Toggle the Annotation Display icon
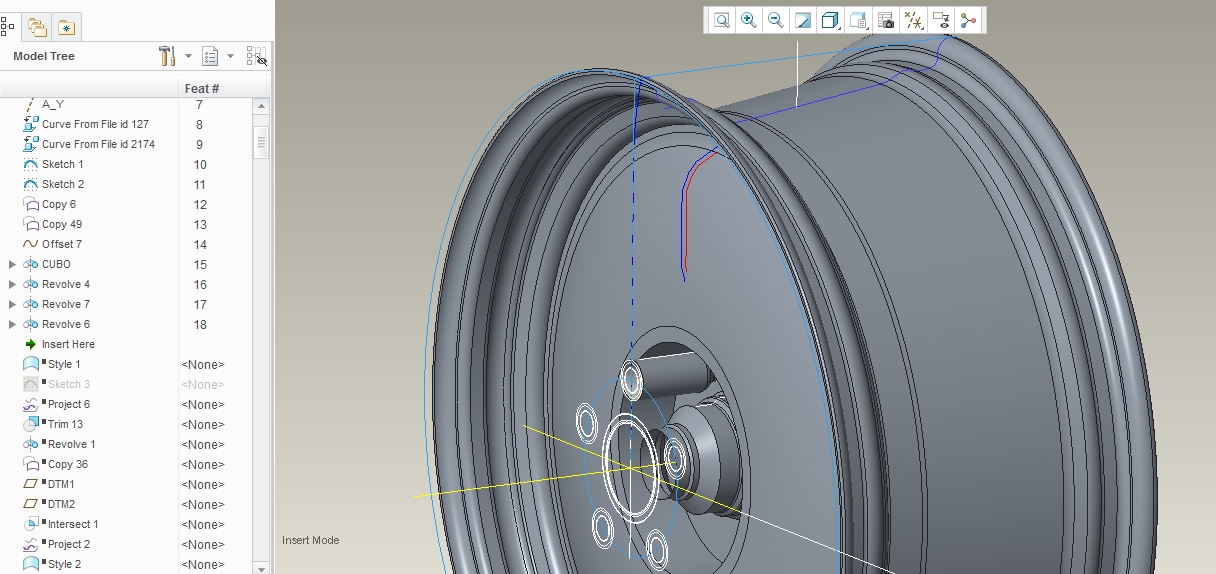The image size is (1216, 574). 940,20
